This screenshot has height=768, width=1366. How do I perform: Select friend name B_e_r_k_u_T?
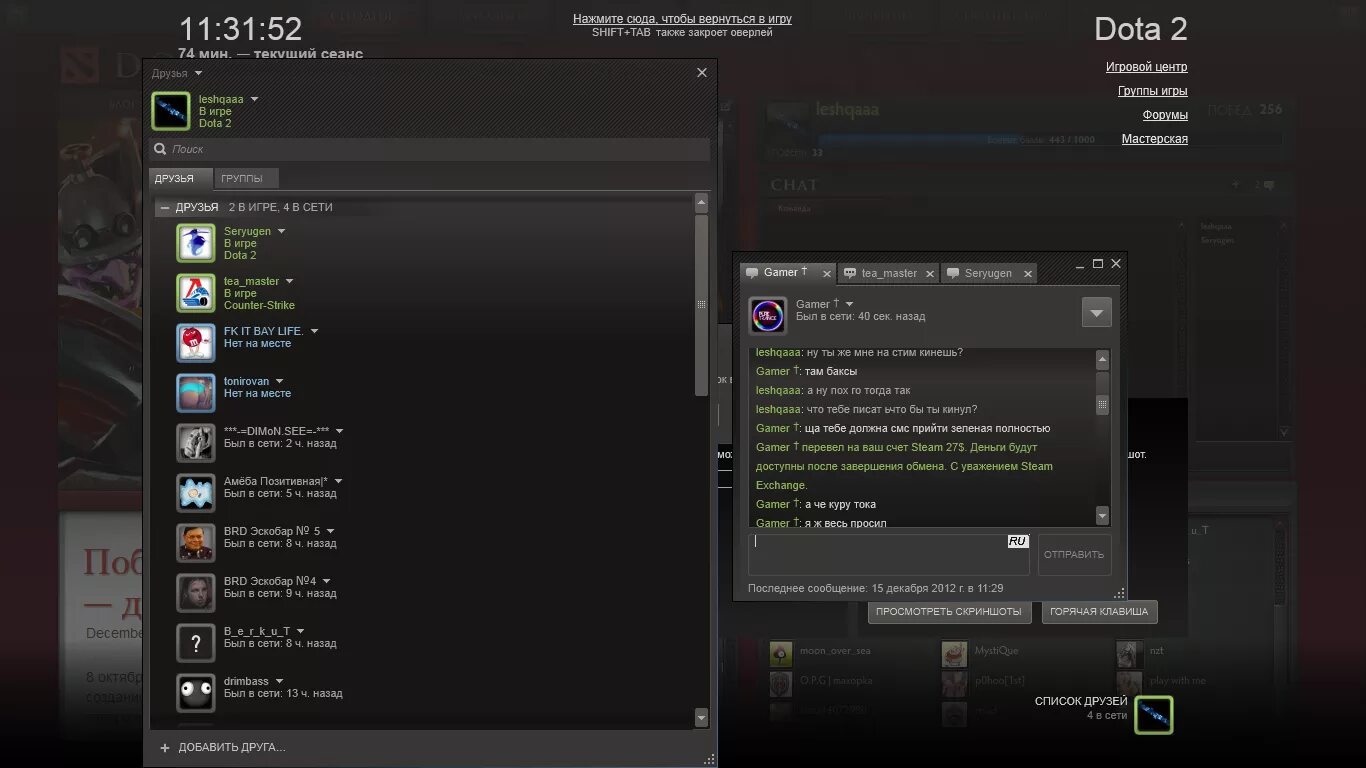click(257, 631)
